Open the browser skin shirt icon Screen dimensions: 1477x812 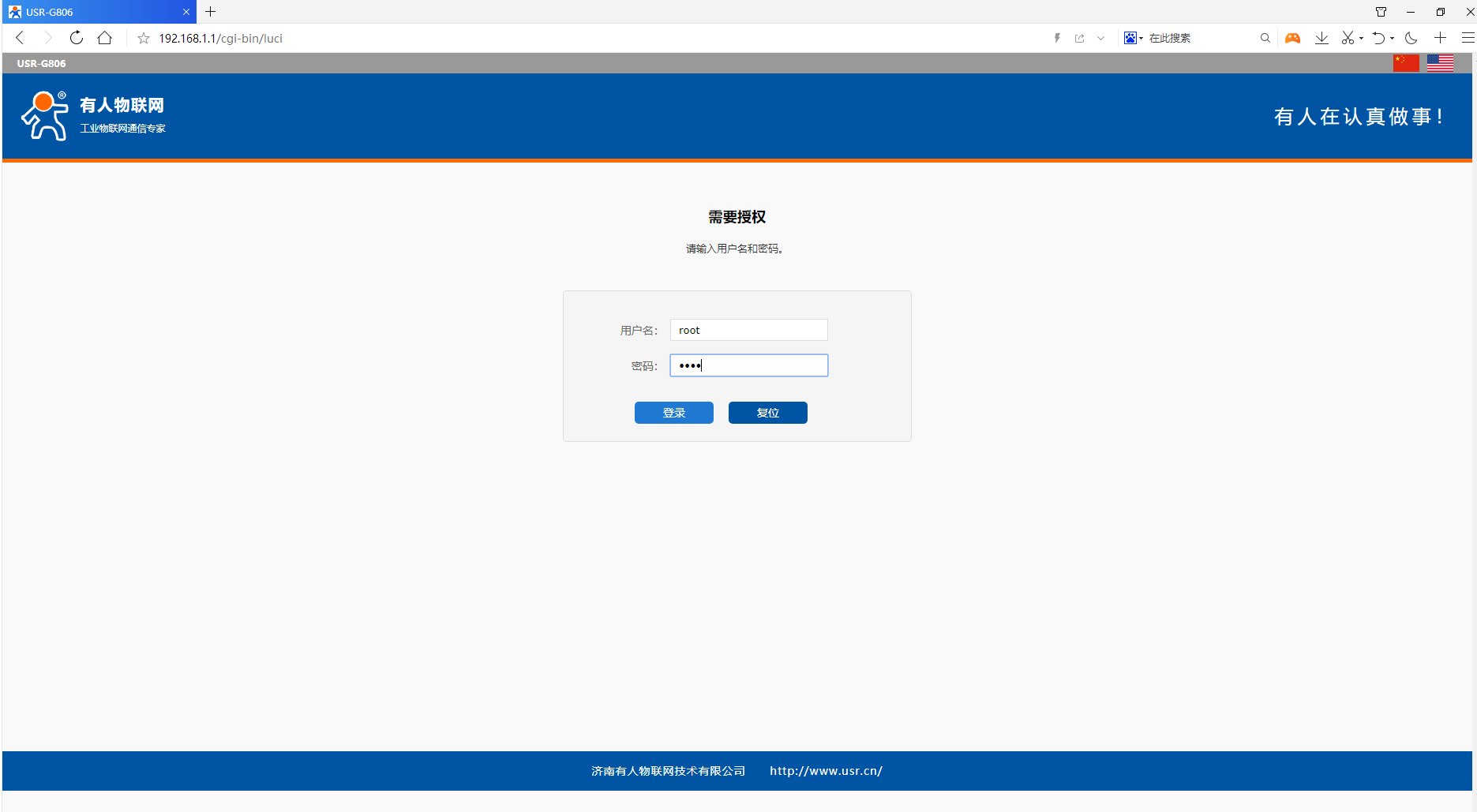1381,12
